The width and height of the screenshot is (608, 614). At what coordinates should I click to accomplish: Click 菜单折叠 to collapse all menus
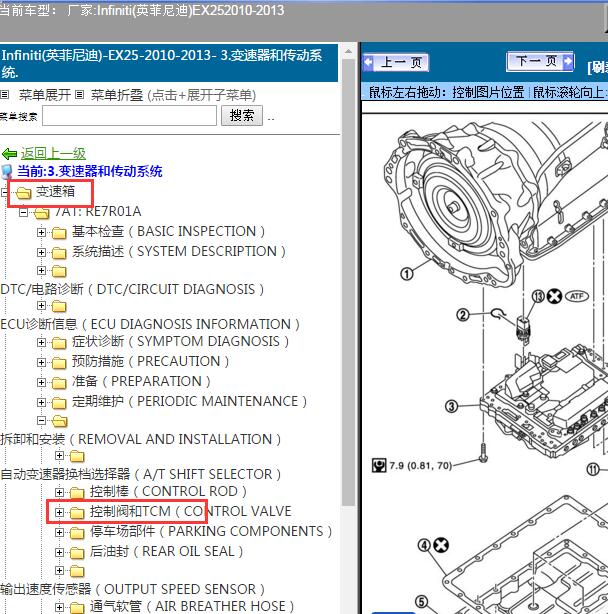pos(117,95)
